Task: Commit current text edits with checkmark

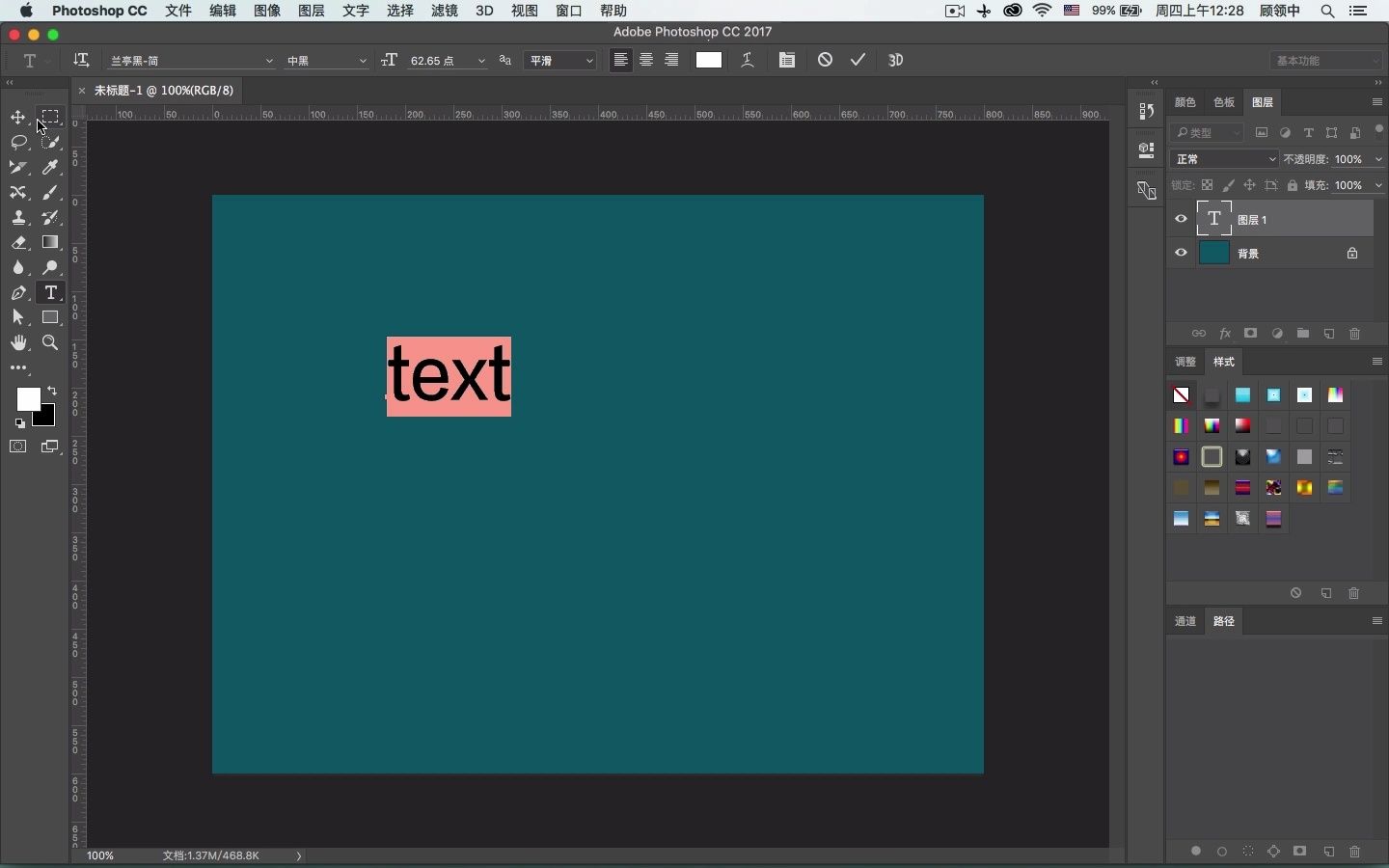Action: 858,60
